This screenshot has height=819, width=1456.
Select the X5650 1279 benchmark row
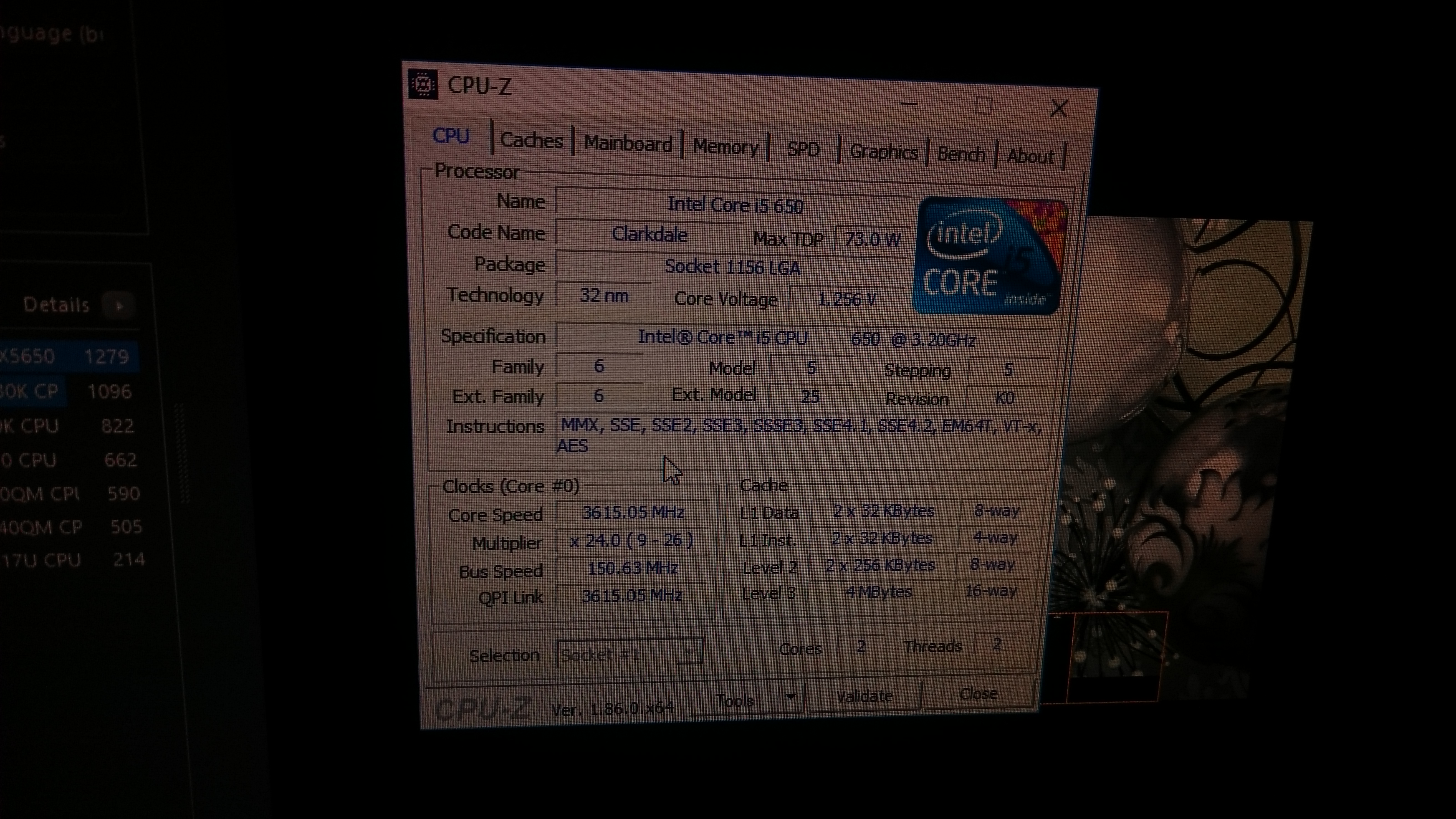tap(68, 357)
